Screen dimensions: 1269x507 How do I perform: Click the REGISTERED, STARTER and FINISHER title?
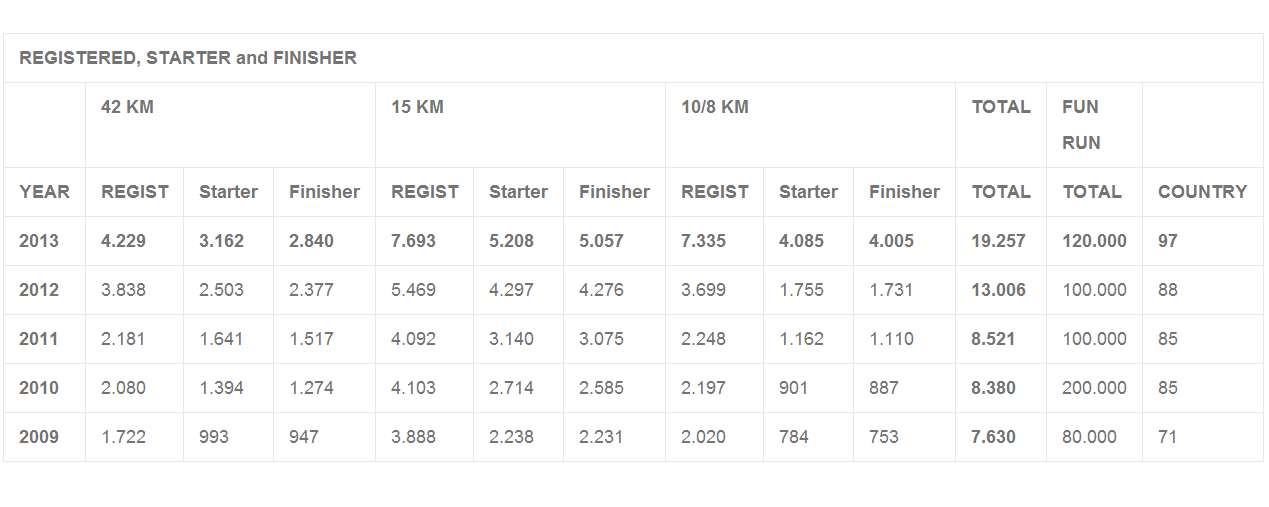pos(188,58)
